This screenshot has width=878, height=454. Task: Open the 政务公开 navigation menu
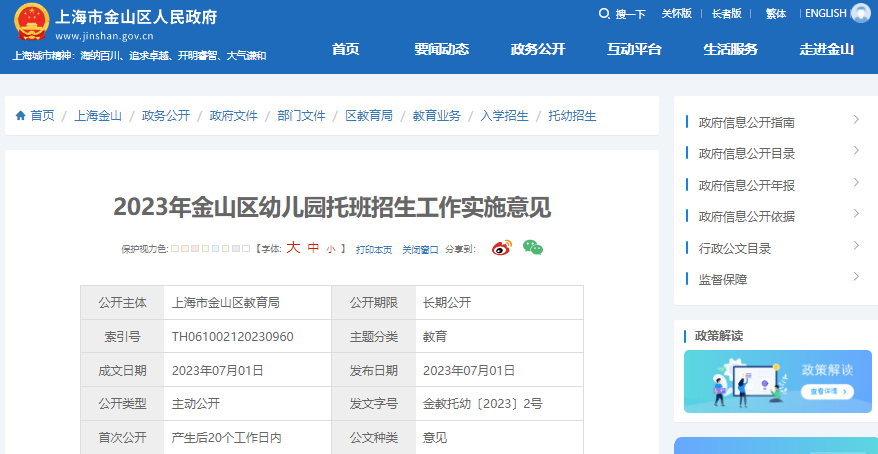click(x=538, y=49)
